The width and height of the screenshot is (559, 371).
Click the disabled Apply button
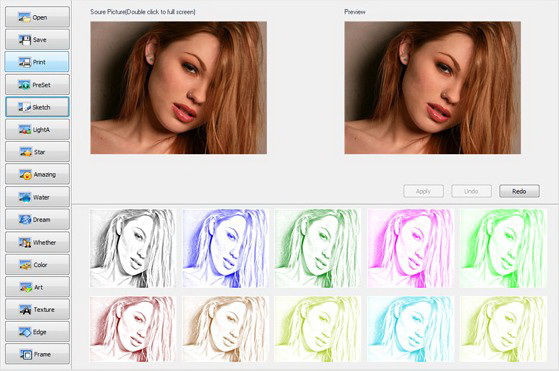pos(423,191)
